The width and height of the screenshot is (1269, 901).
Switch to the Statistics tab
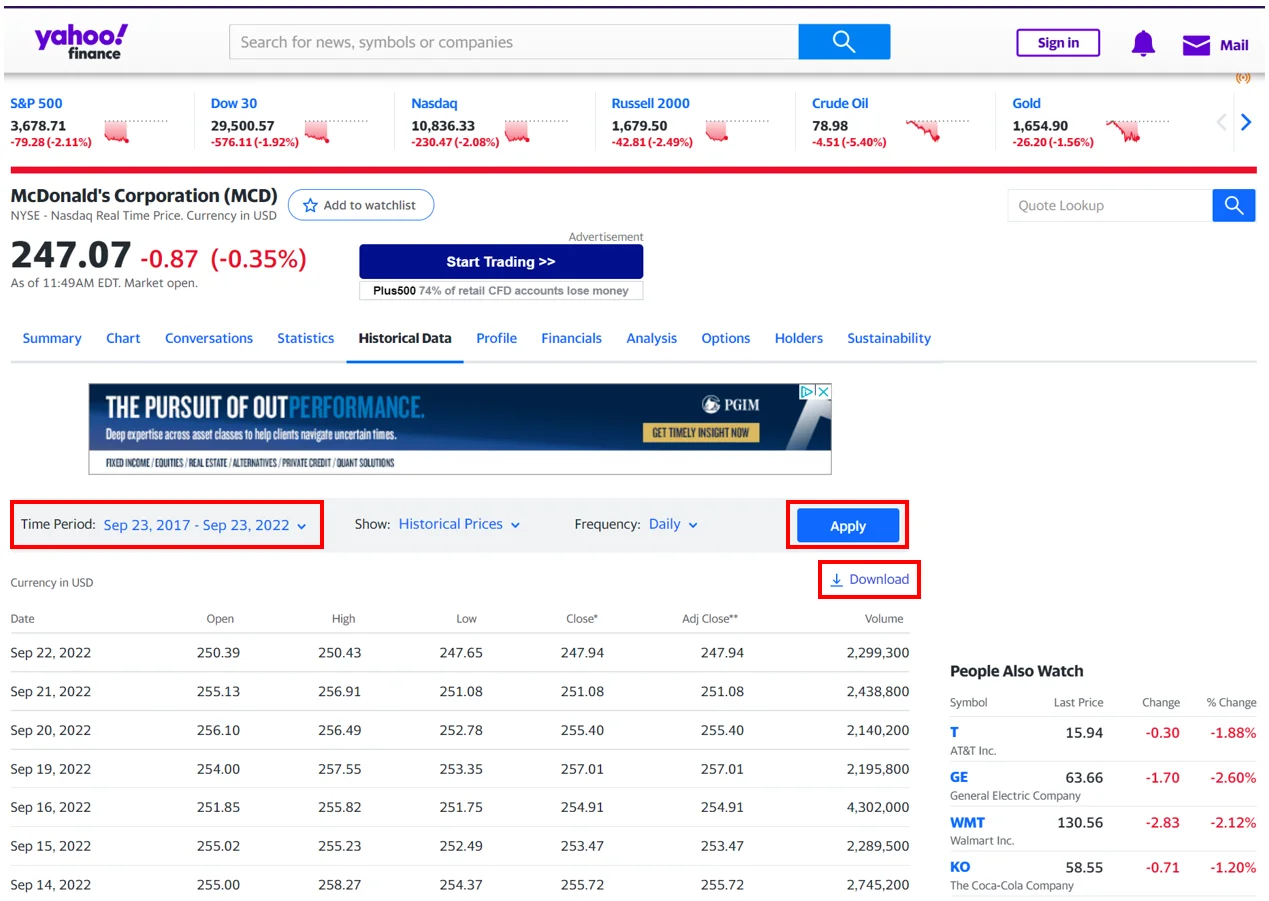pos(305,338)
